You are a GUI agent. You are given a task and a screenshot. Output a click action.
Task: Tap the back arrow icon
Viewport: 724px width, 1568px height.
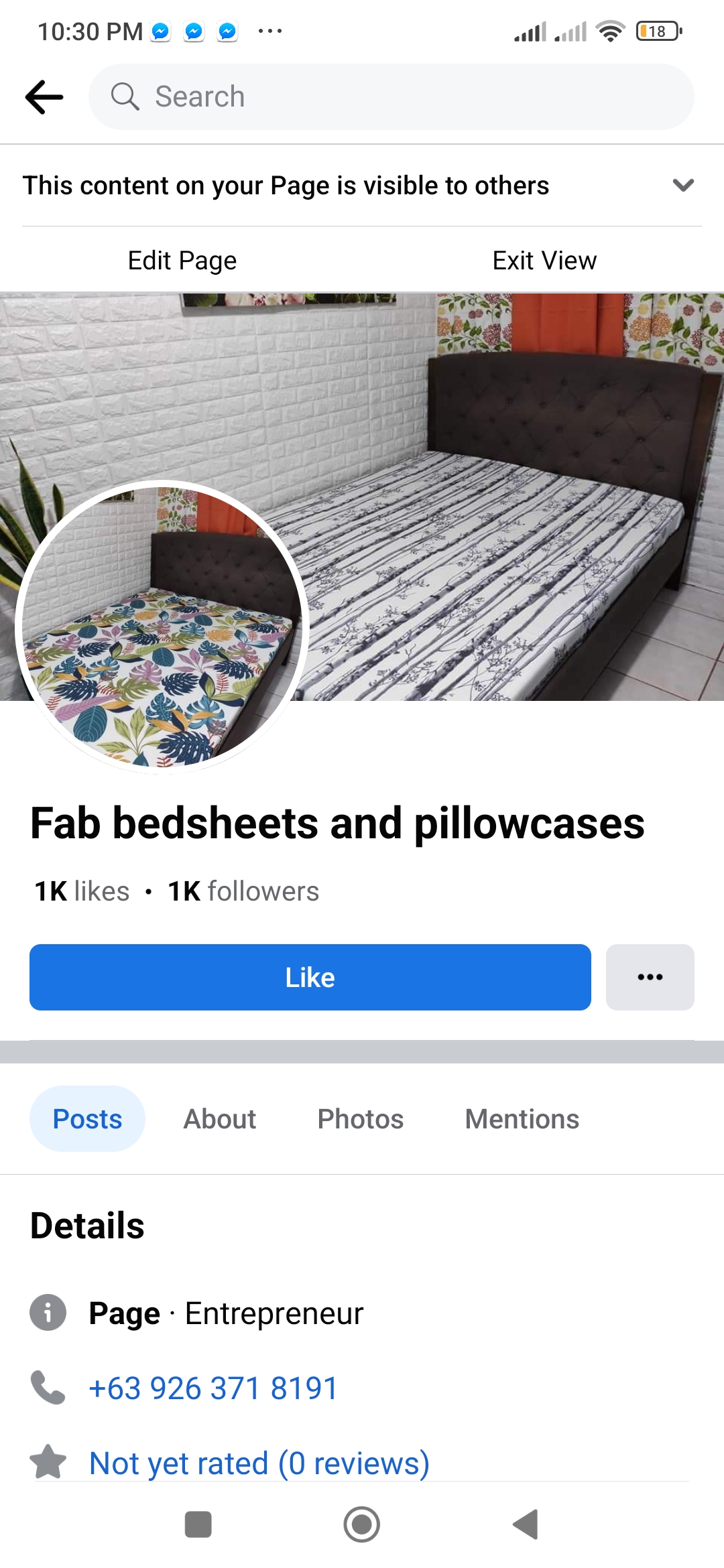(44, 97)
